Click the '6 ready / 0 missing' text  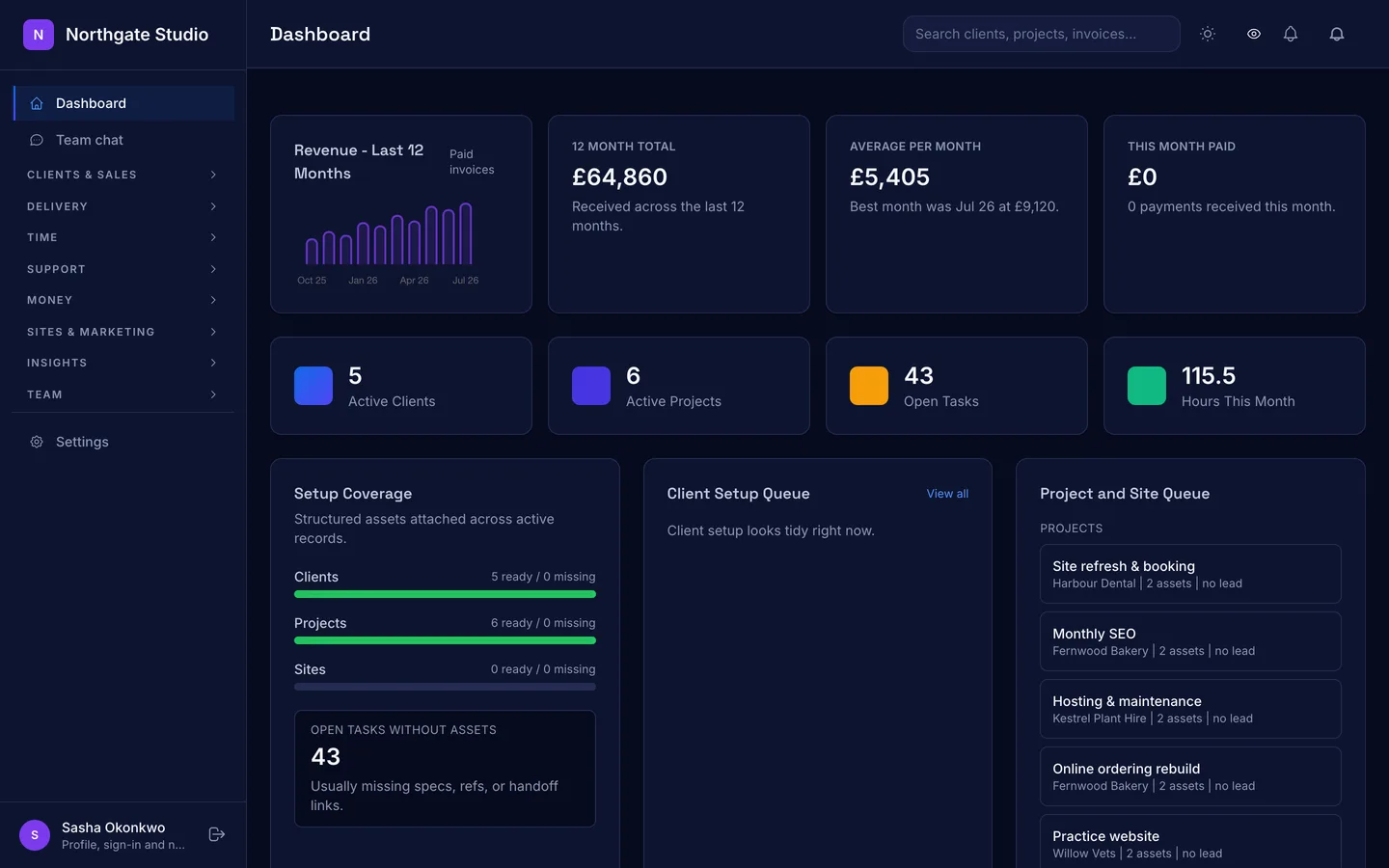click(x=543, y=623)
